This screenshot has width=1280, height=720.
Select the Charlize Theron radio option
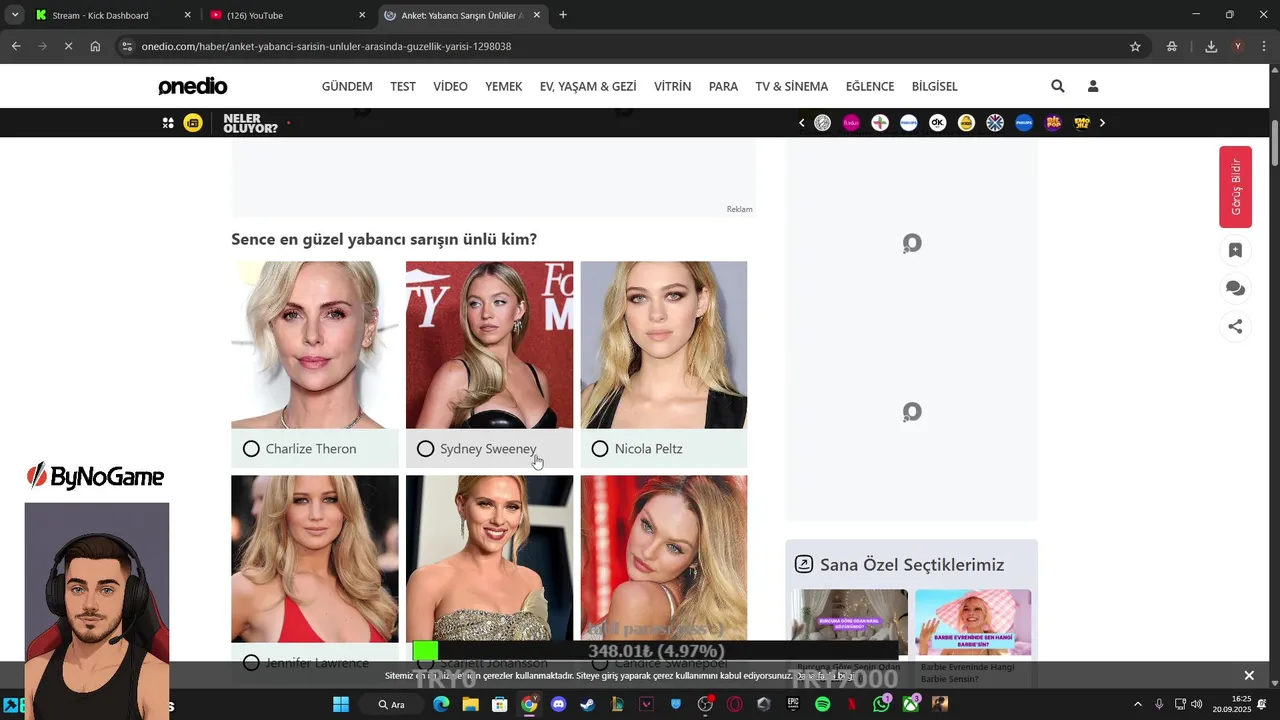coord(251,449)
